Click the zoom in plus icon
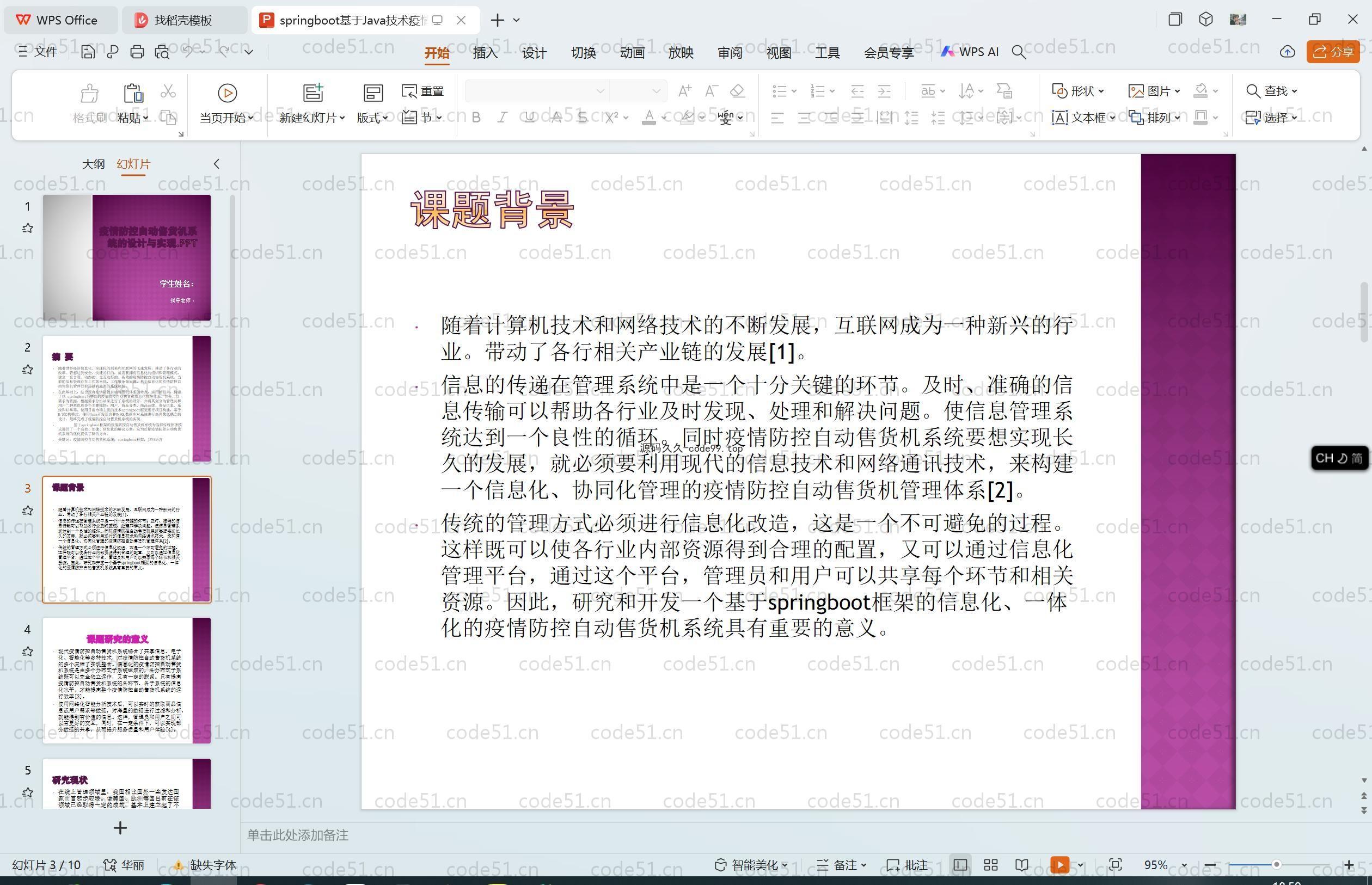This screenshot has height=885, width=1372. (1349, 864)
